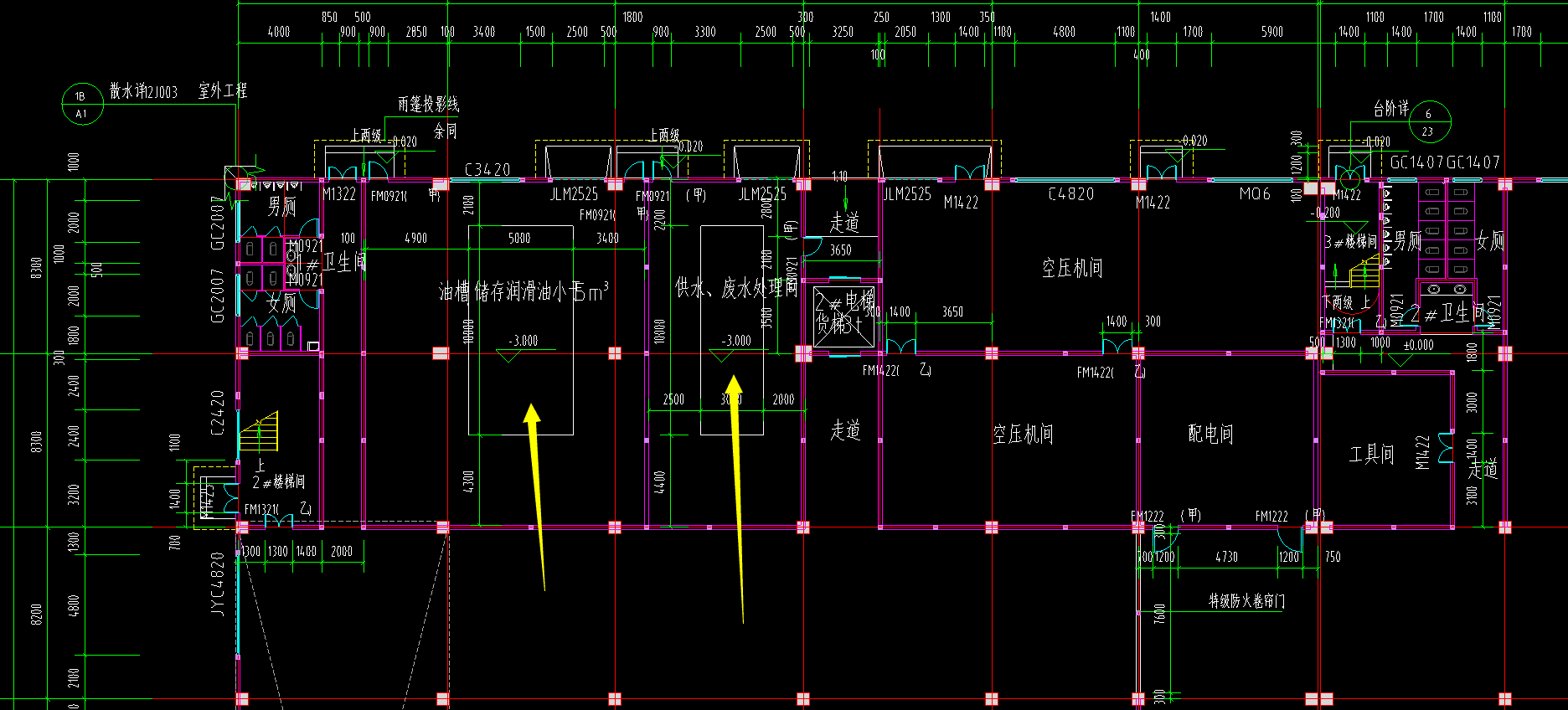
Task: Select the 台阶详 annotation text
Action: point(1390,108)
